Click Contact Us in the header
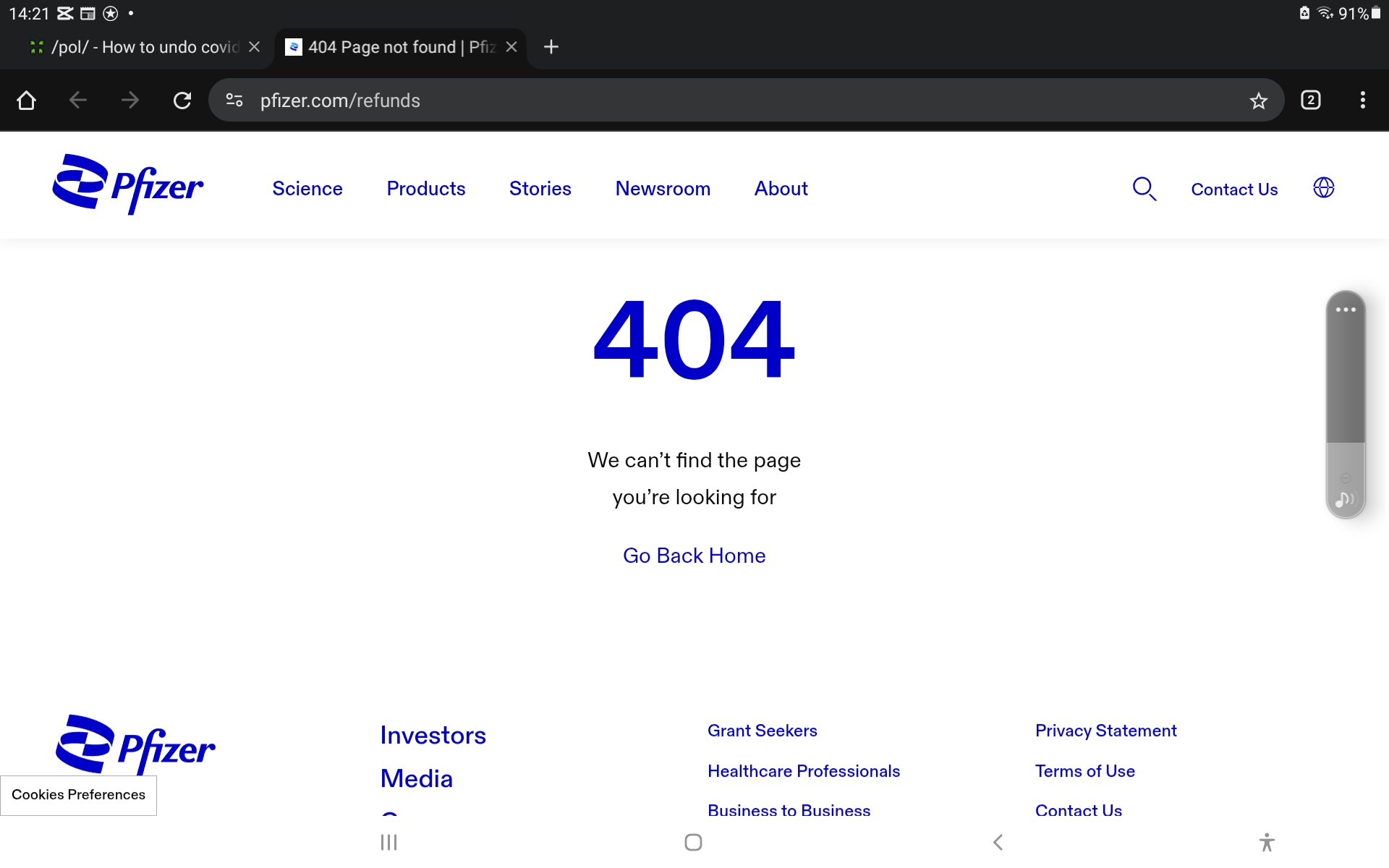The width and height of the screenshot is (1389, 868). coord(1234,190)
